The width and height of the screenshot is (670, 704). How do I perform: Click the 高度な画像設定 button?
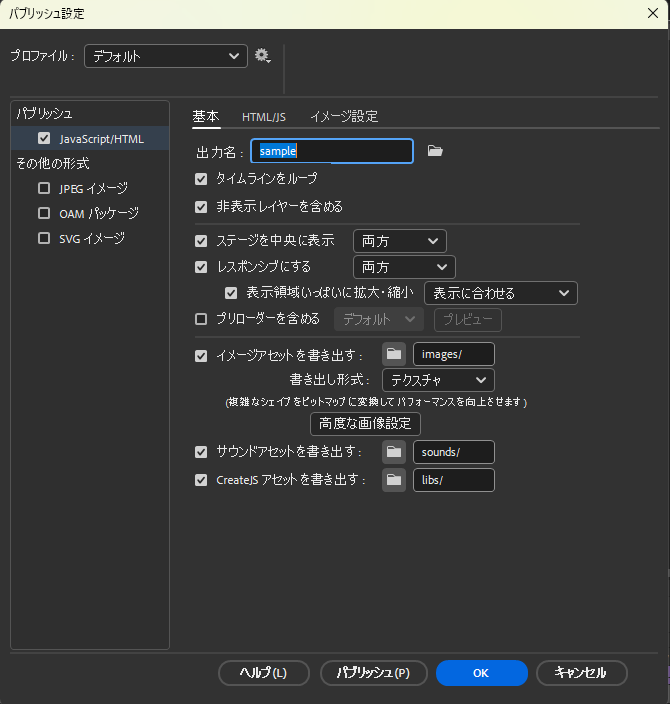click(x=365, y=423)
